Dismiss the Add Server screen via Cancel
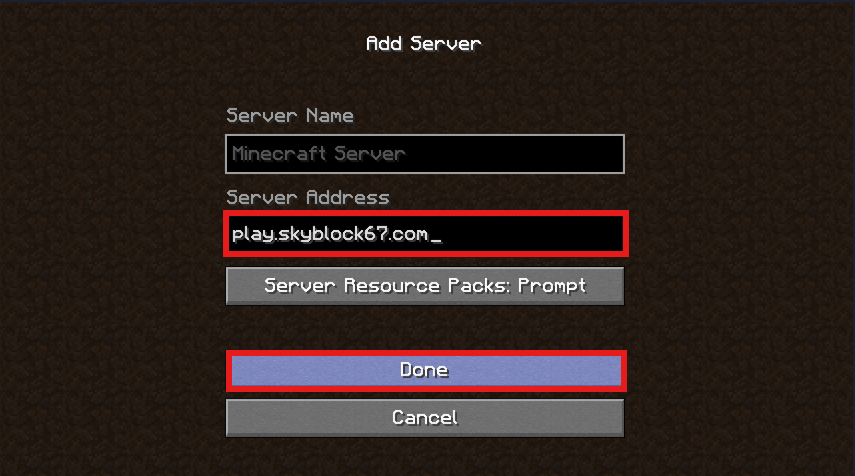 click(425, 418)
